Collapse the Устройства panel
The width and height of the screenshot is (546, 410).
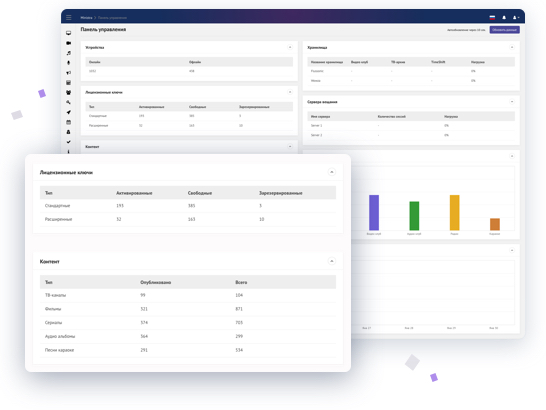tap(290, 47)
